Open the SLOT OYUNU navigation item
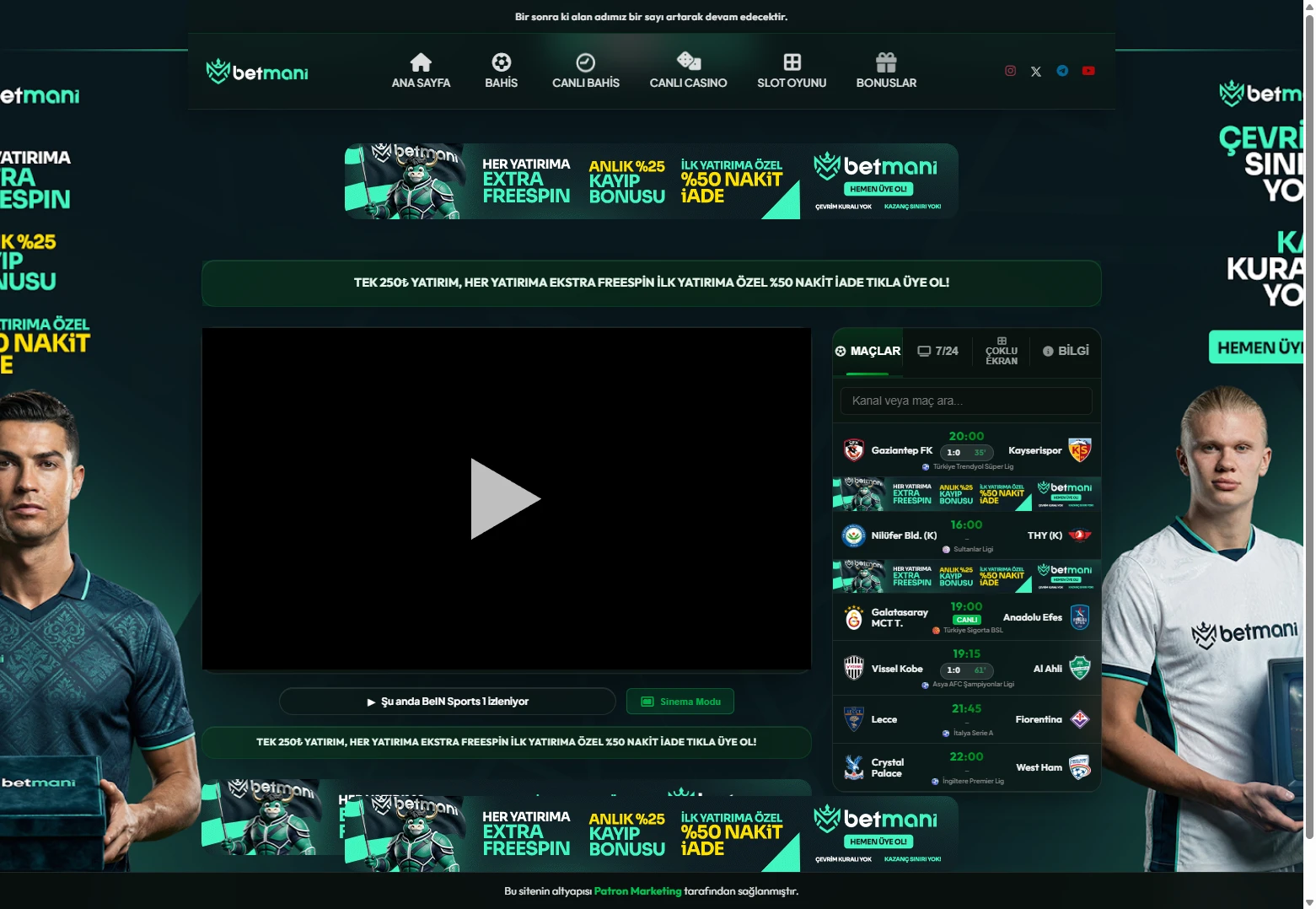Screen dimensions: 1316x909 [792, 71]
